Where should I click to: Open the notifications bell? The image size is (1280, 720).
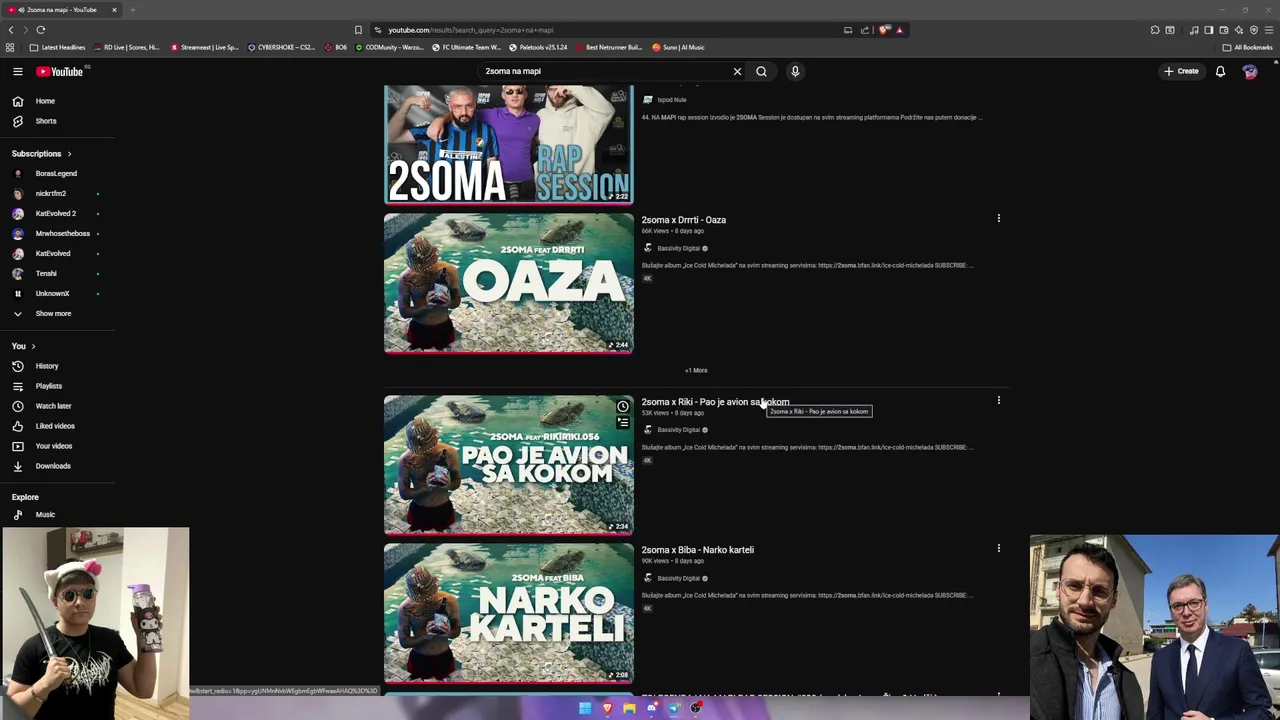coord(1220,71)
